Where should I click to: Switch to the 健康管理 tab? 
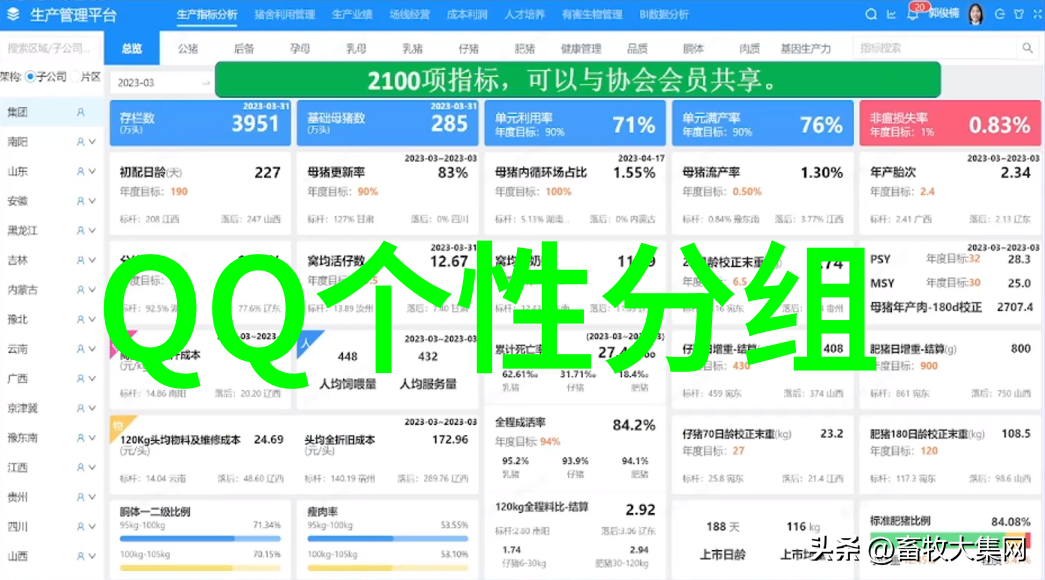click(581, 49)
